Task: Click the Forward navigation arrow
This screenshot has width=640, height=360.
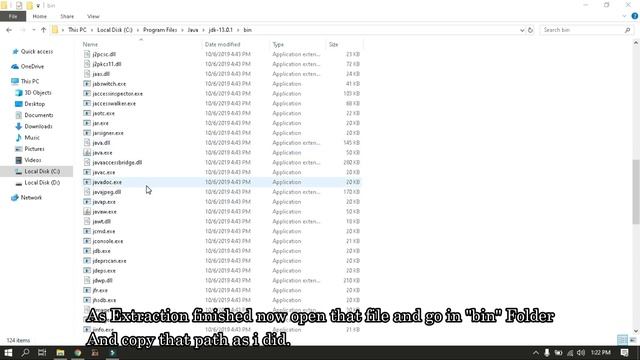Action: (22, 30)
